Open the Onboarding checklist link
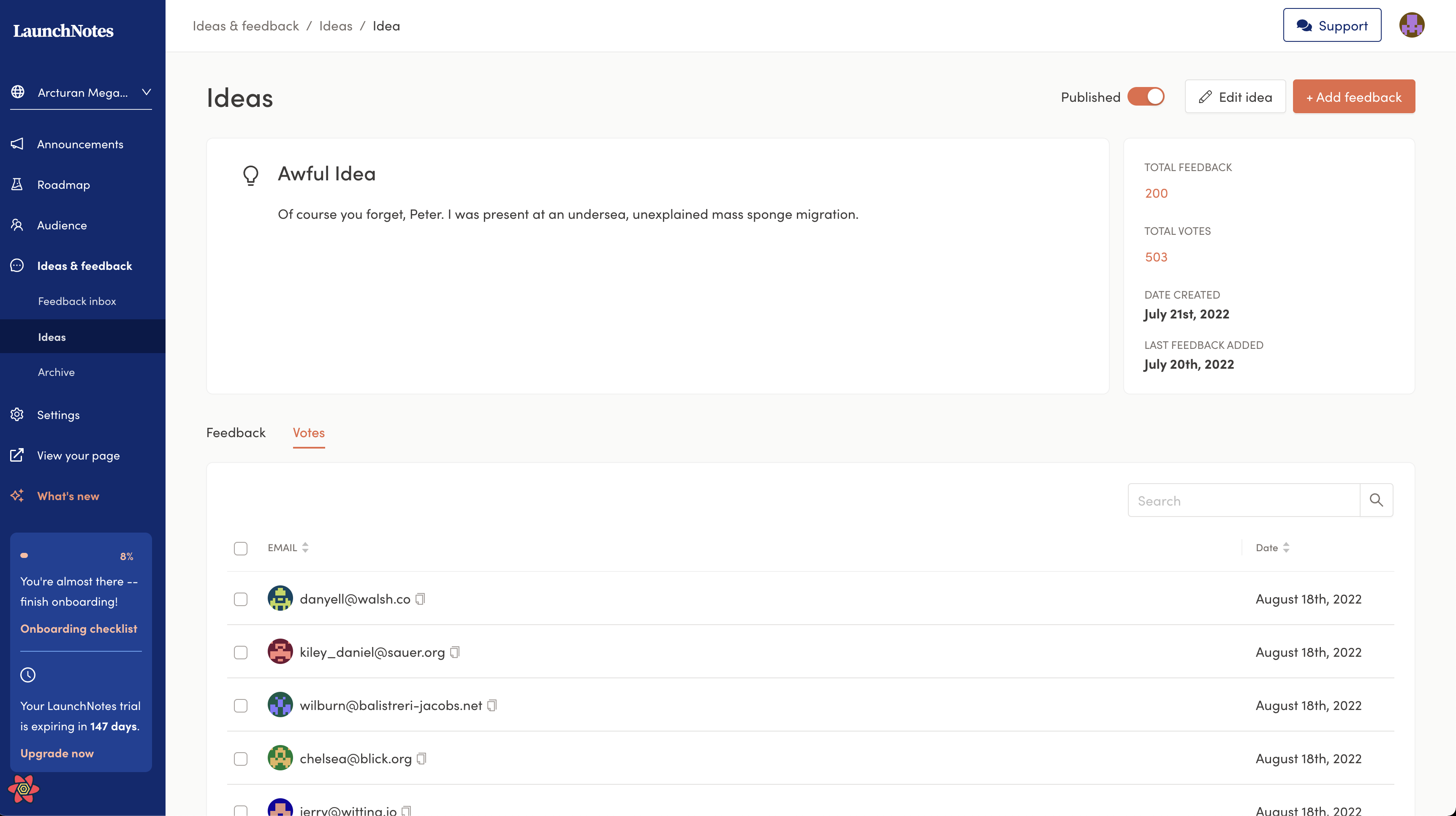Viewport: 1456px width, 816px height. click(79, 628)
